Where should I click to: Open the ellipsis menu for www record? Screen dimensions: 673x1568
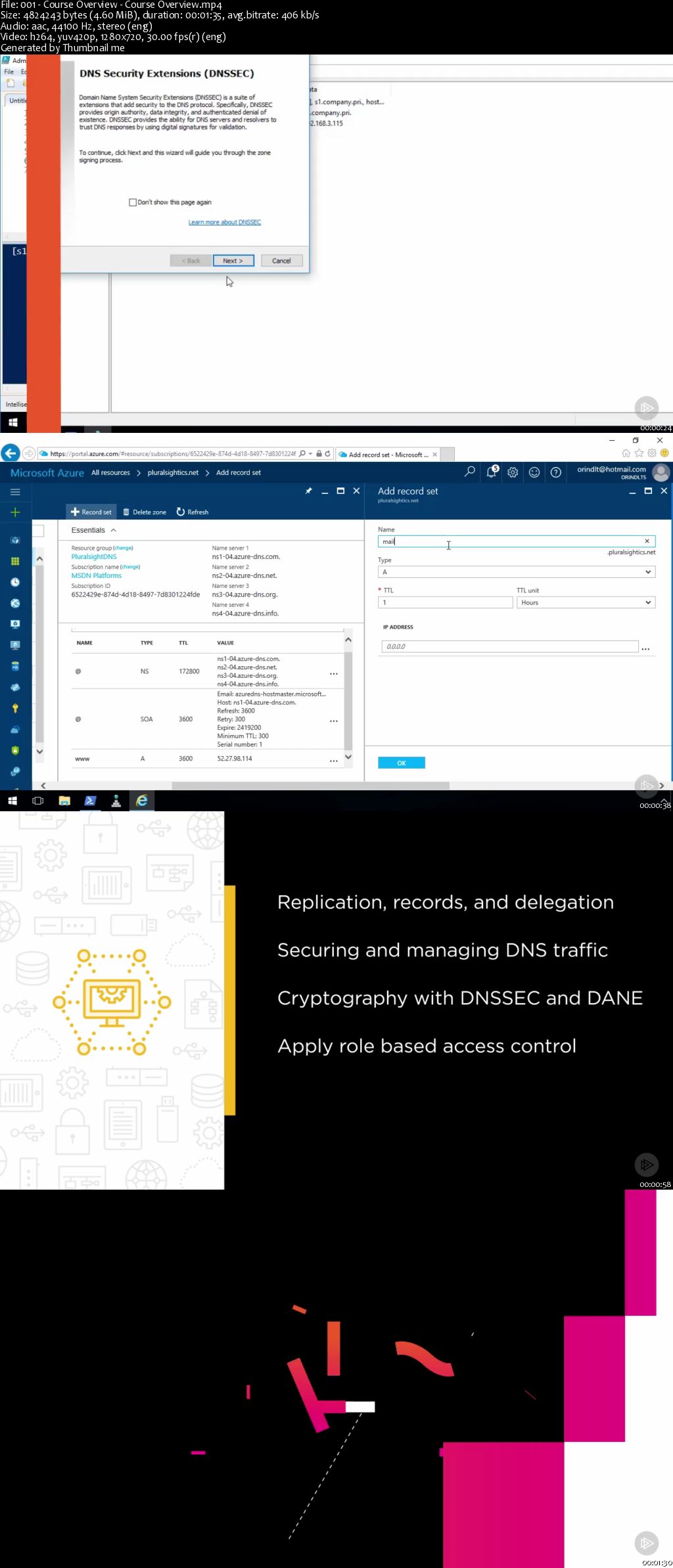pyautogui.click(x=334, y=761)
